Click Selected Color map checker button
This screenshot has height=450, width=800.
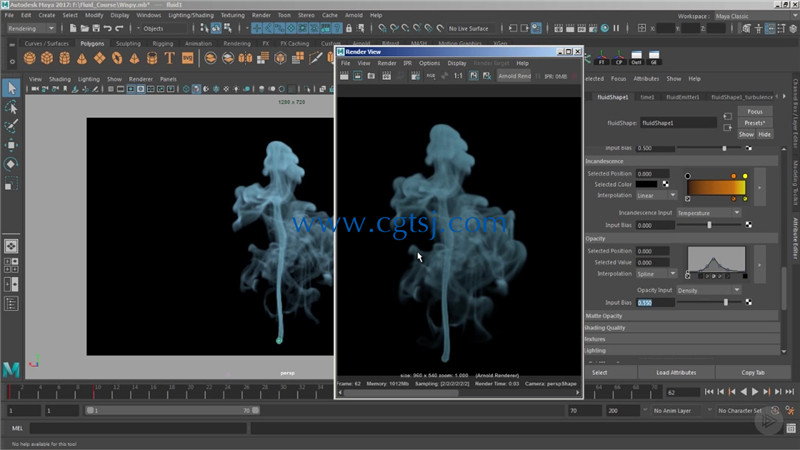[666, 184]
